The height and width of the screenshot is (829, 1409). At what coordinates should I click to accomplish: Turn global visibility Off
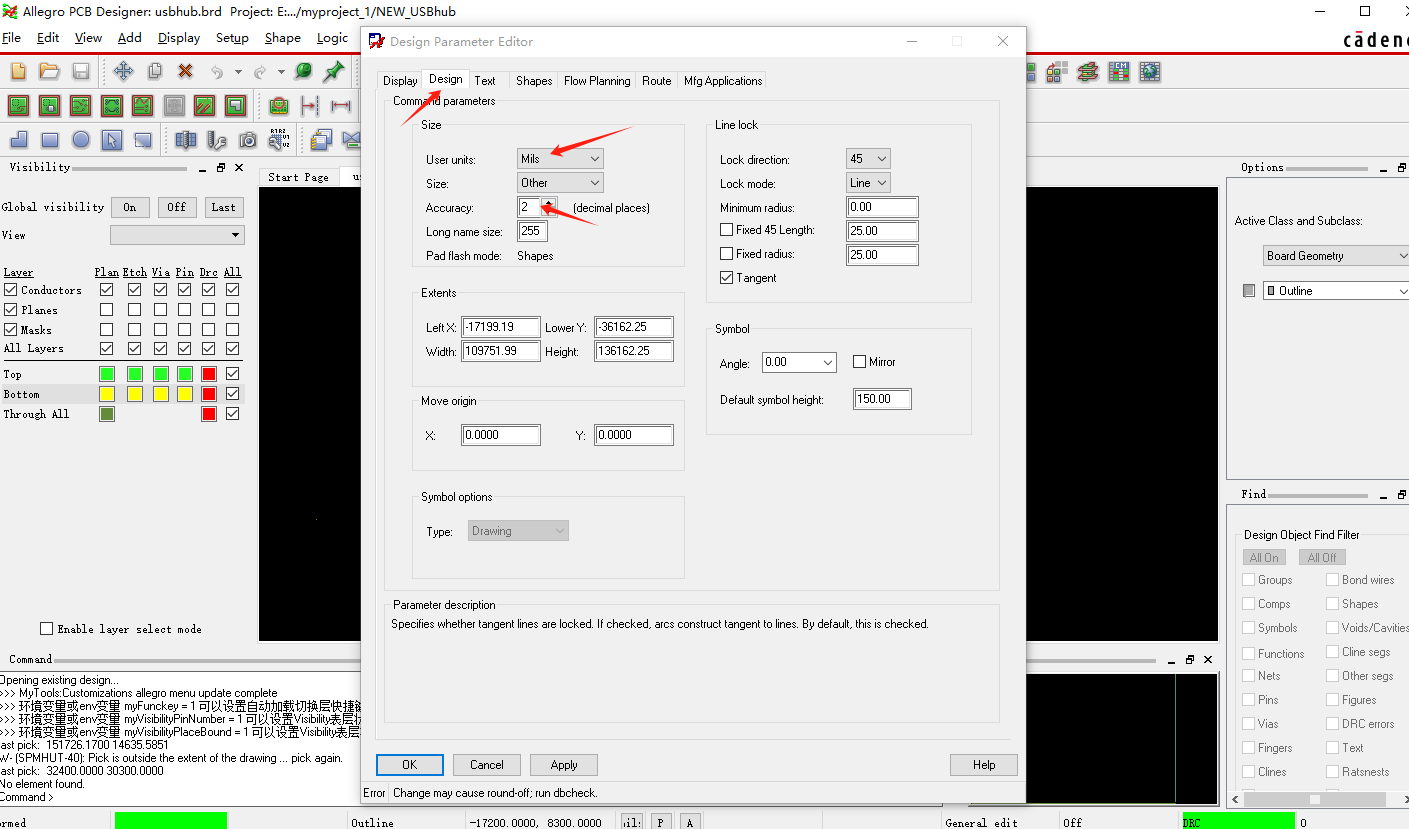[x=177, y=207]
